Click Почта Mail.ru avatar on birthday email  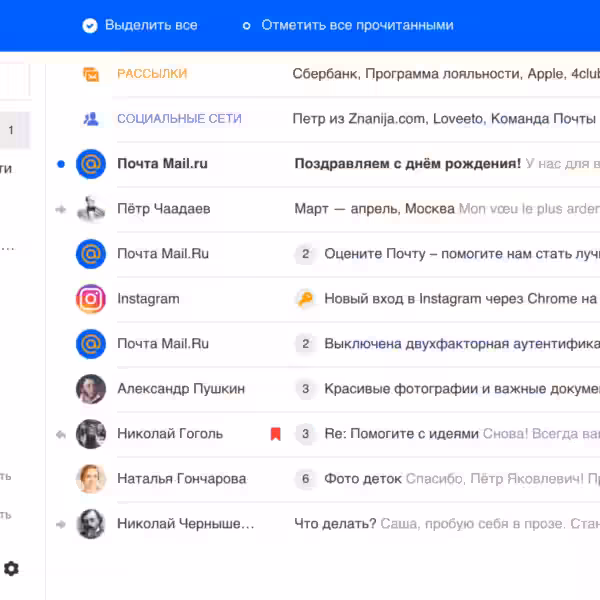[x=91, y=163]
